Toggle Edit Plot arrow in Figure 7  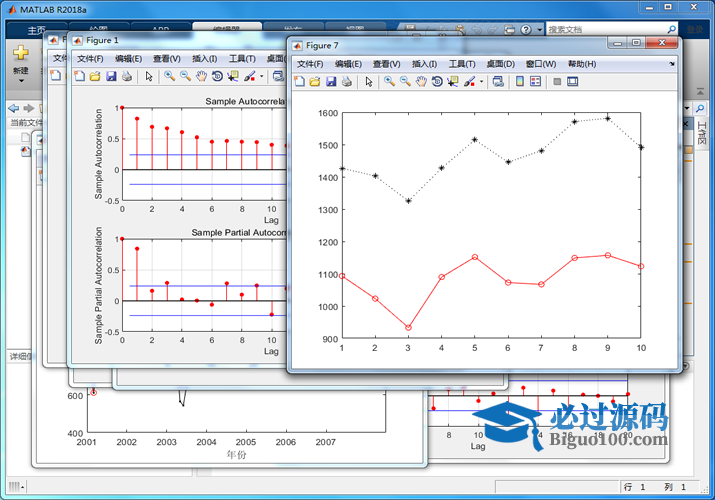tap(367, 82)
